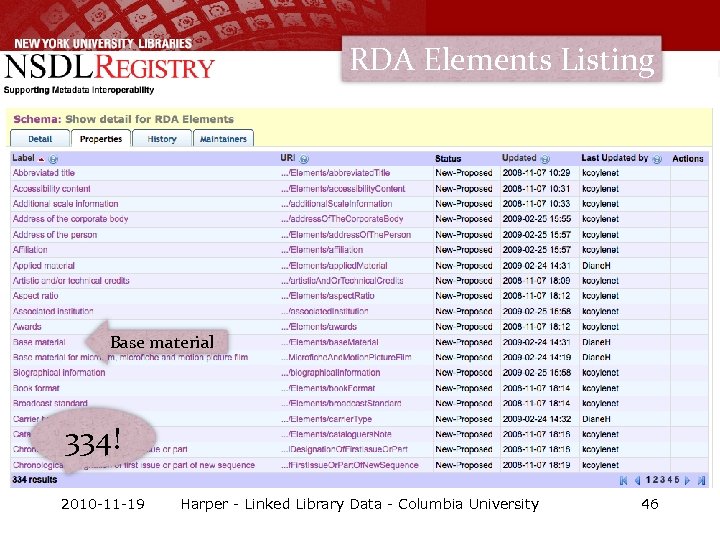This screenshot has width=720, height=540.
Task: Open the Applied material element
Action: point(43,265)
